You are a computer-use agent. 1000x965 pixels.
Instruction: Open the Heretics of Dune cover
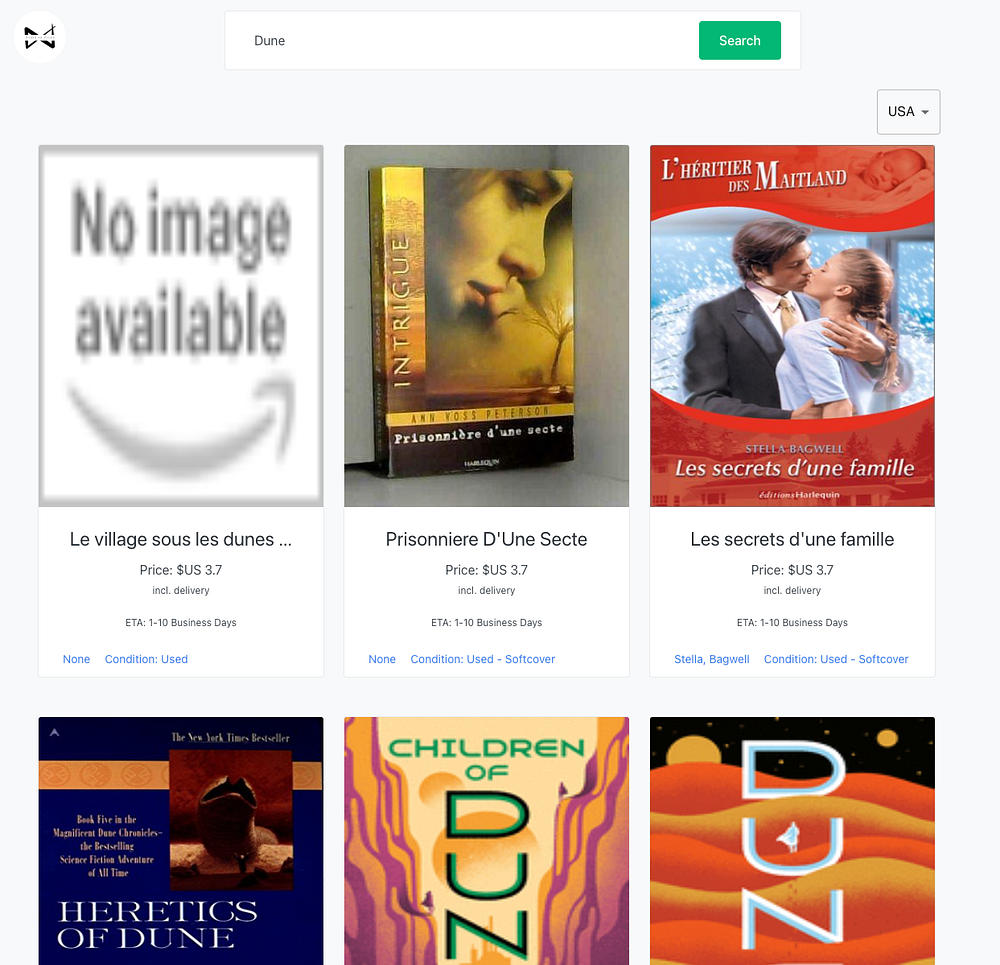[x=181, y=841]
